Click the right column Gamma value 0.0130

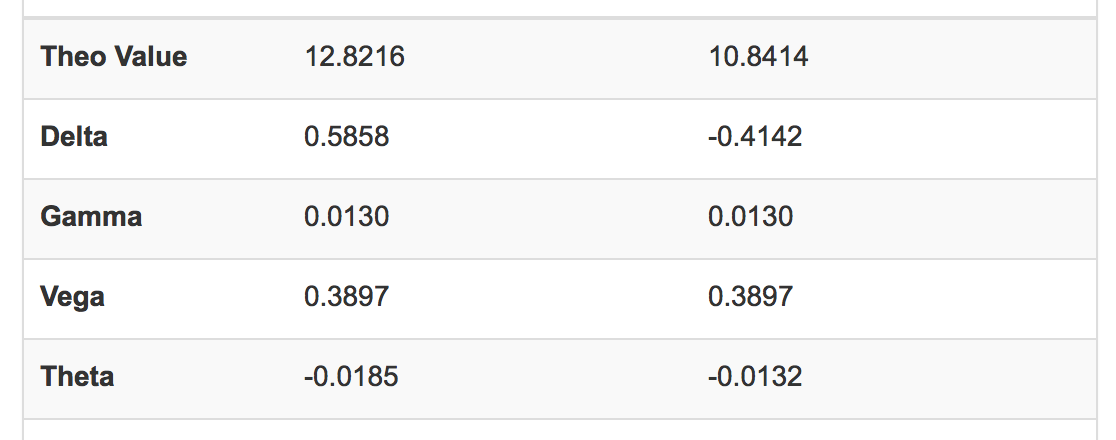(x=751, y=217)
